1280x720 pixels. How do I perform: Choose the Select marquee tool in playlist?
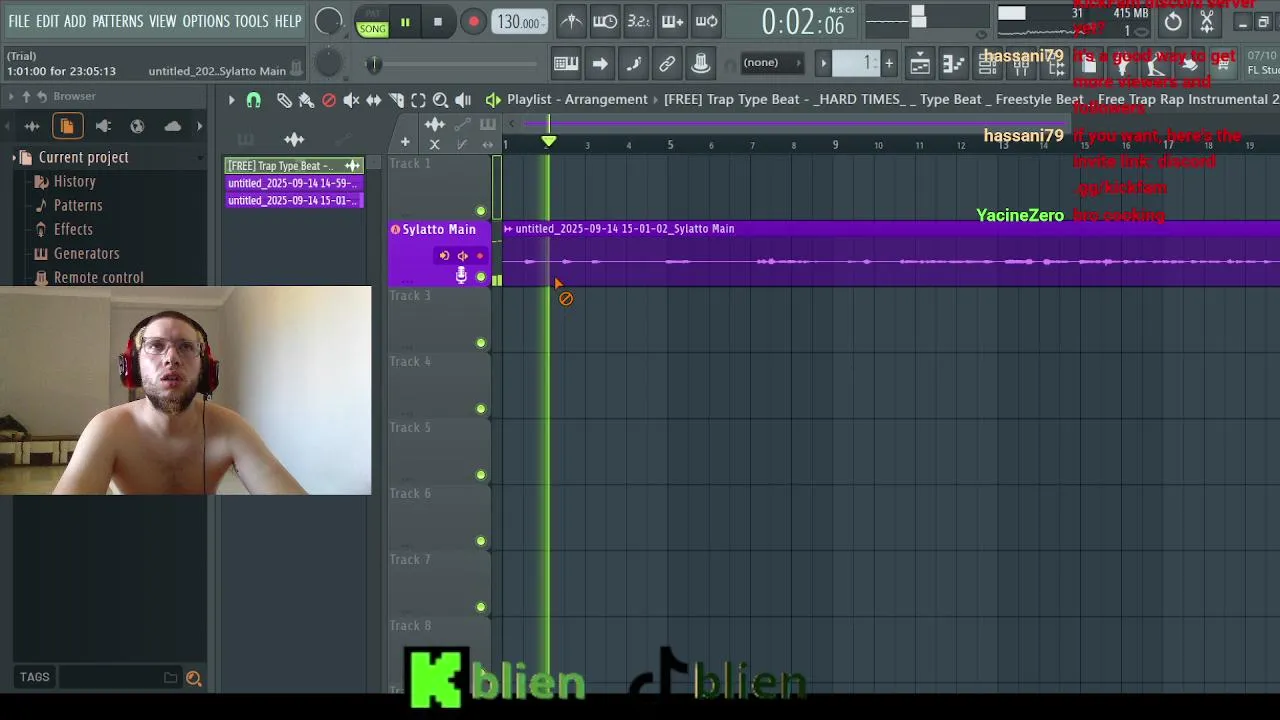point(418,100)
